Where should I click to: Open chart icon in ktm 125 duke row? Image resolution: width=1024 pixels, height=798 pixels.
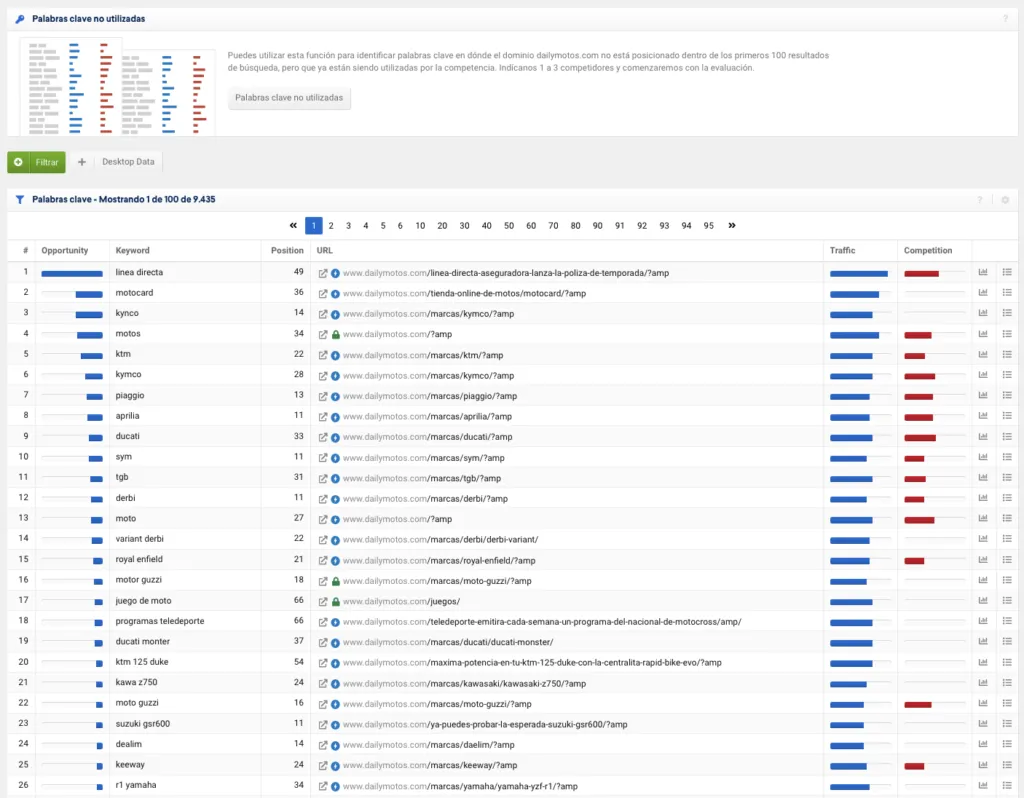983,662
